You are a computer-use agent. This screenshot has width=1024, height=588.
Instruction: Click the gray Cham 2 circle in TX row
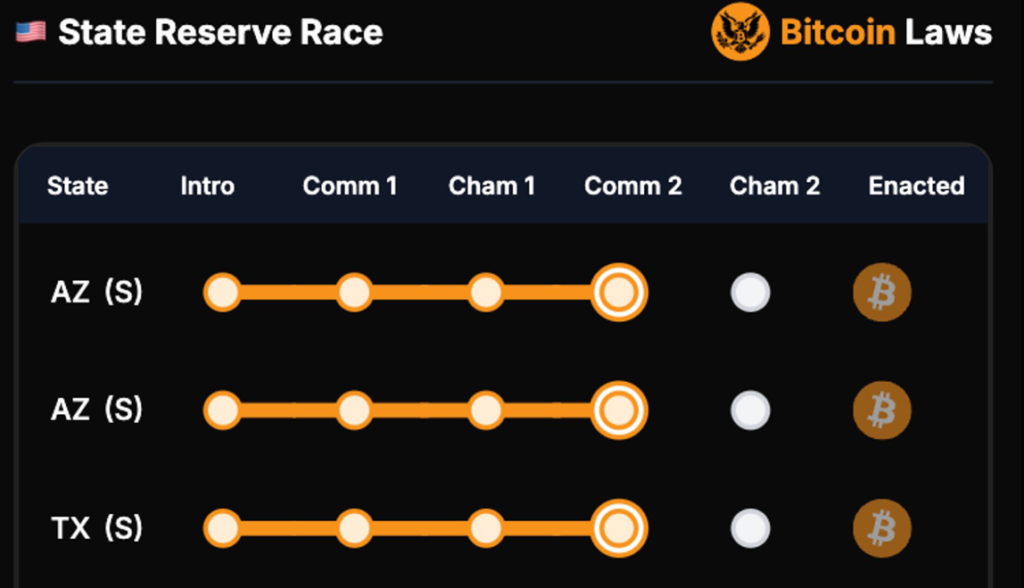750,528
